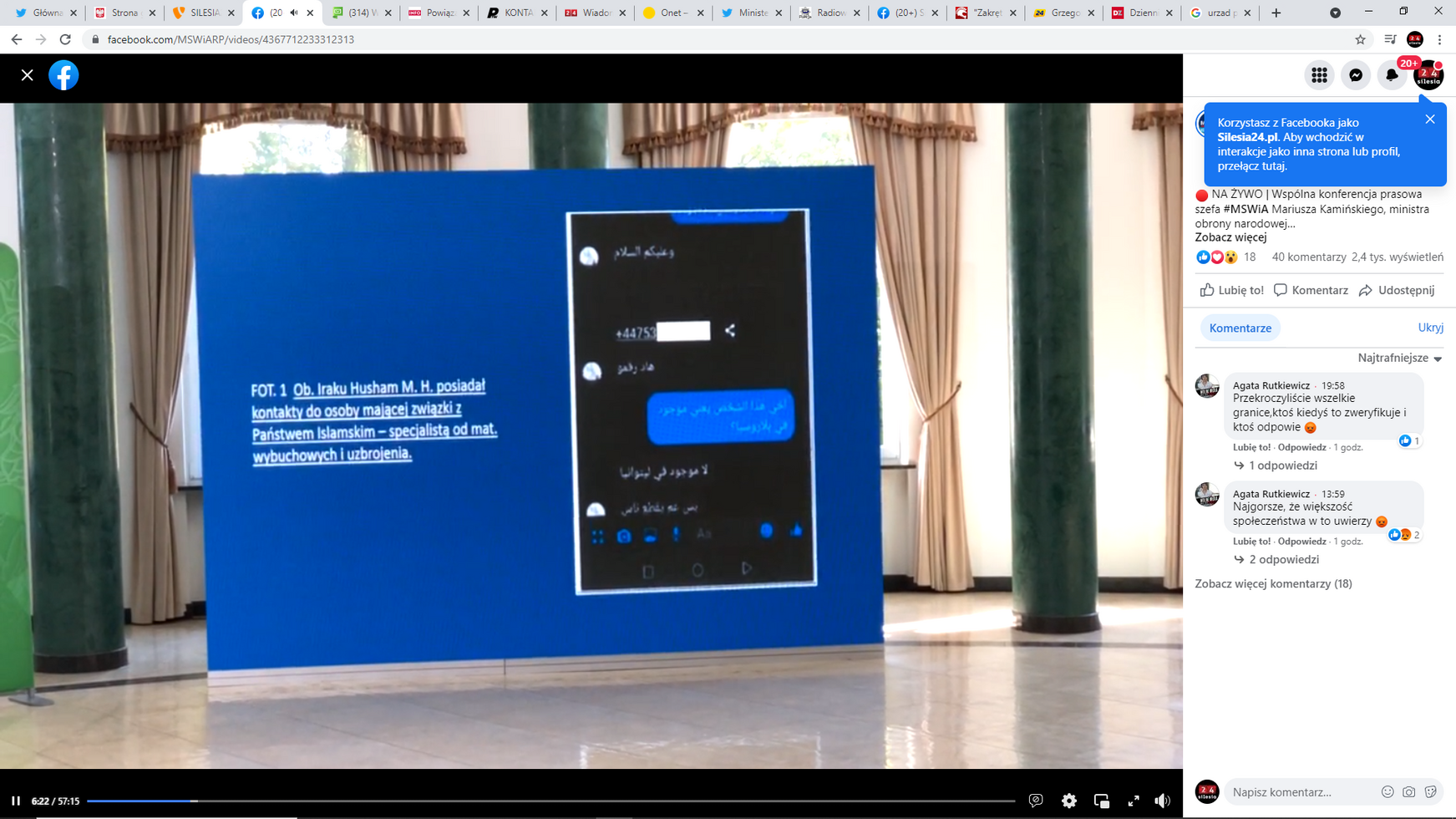
Task: Like the video with 'Lubię to!'
Action: pos(1232,290)
